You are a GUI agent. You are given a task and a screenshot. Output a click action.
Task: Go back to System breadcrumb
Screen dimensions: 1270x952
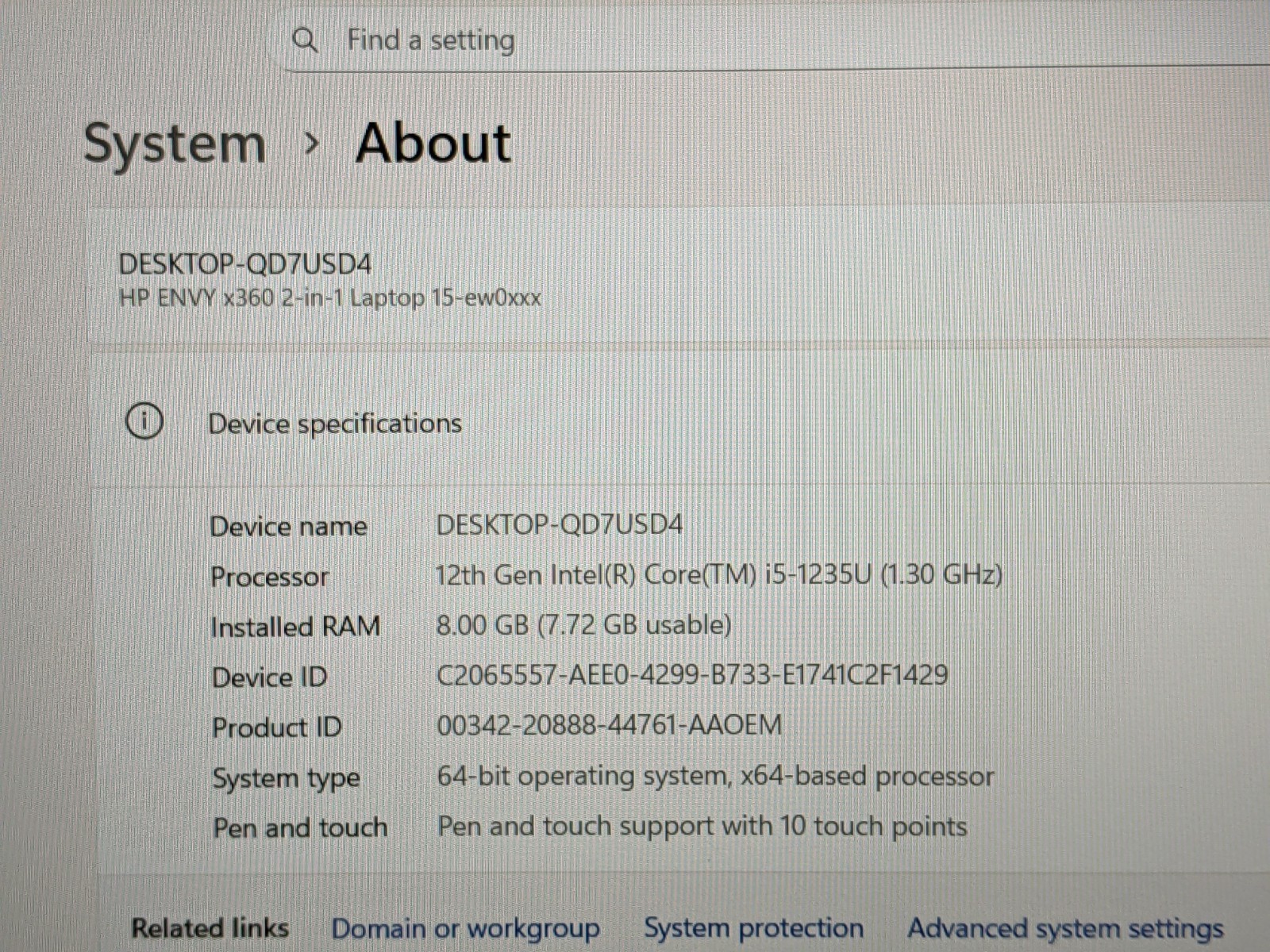pyautogui.click(x=175, y=145)
